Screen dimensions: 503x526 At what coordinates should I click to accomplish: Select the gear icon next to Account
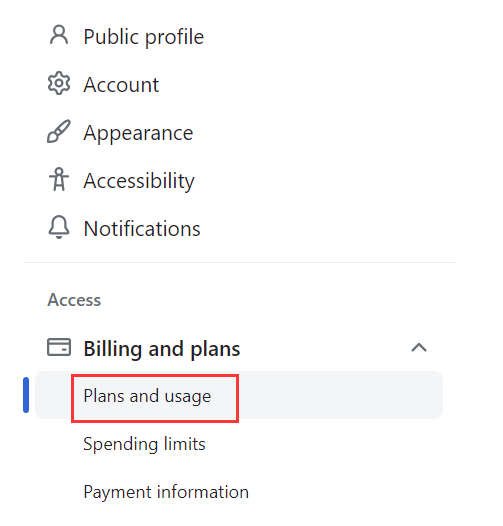click(59, 83)
